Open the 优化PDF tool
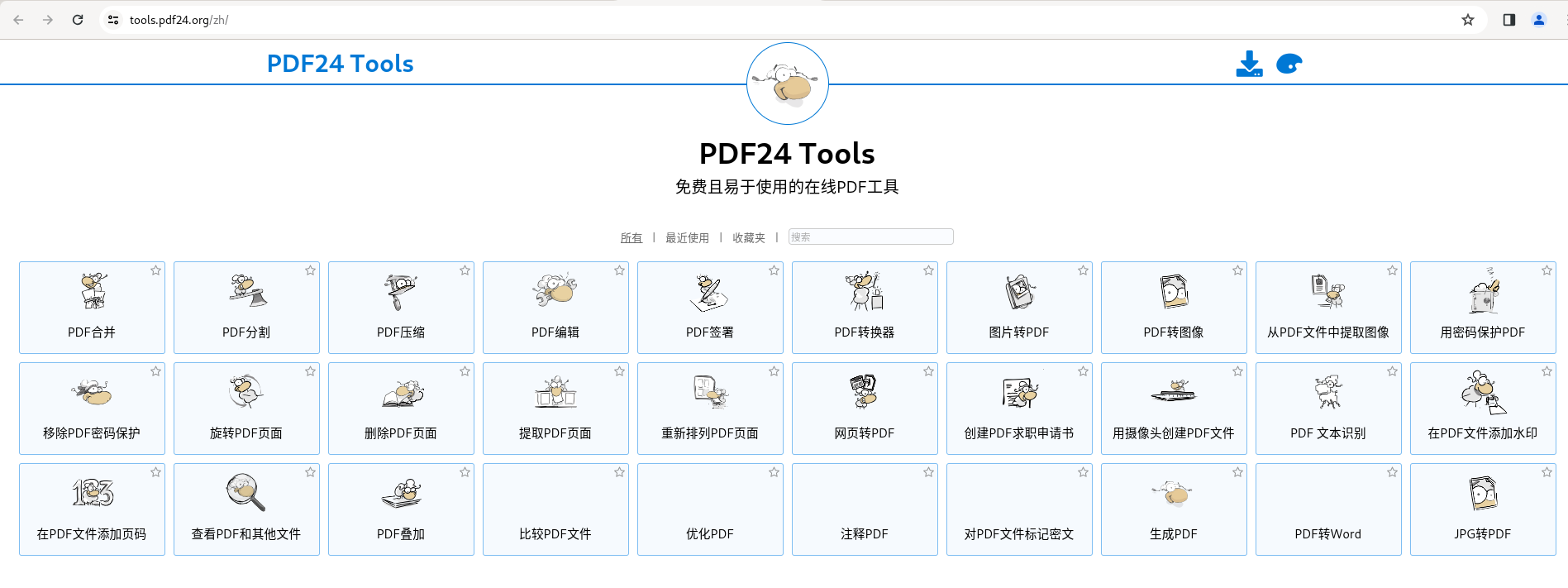Screen dimensions: 1568x588 [x=710, y=509]
